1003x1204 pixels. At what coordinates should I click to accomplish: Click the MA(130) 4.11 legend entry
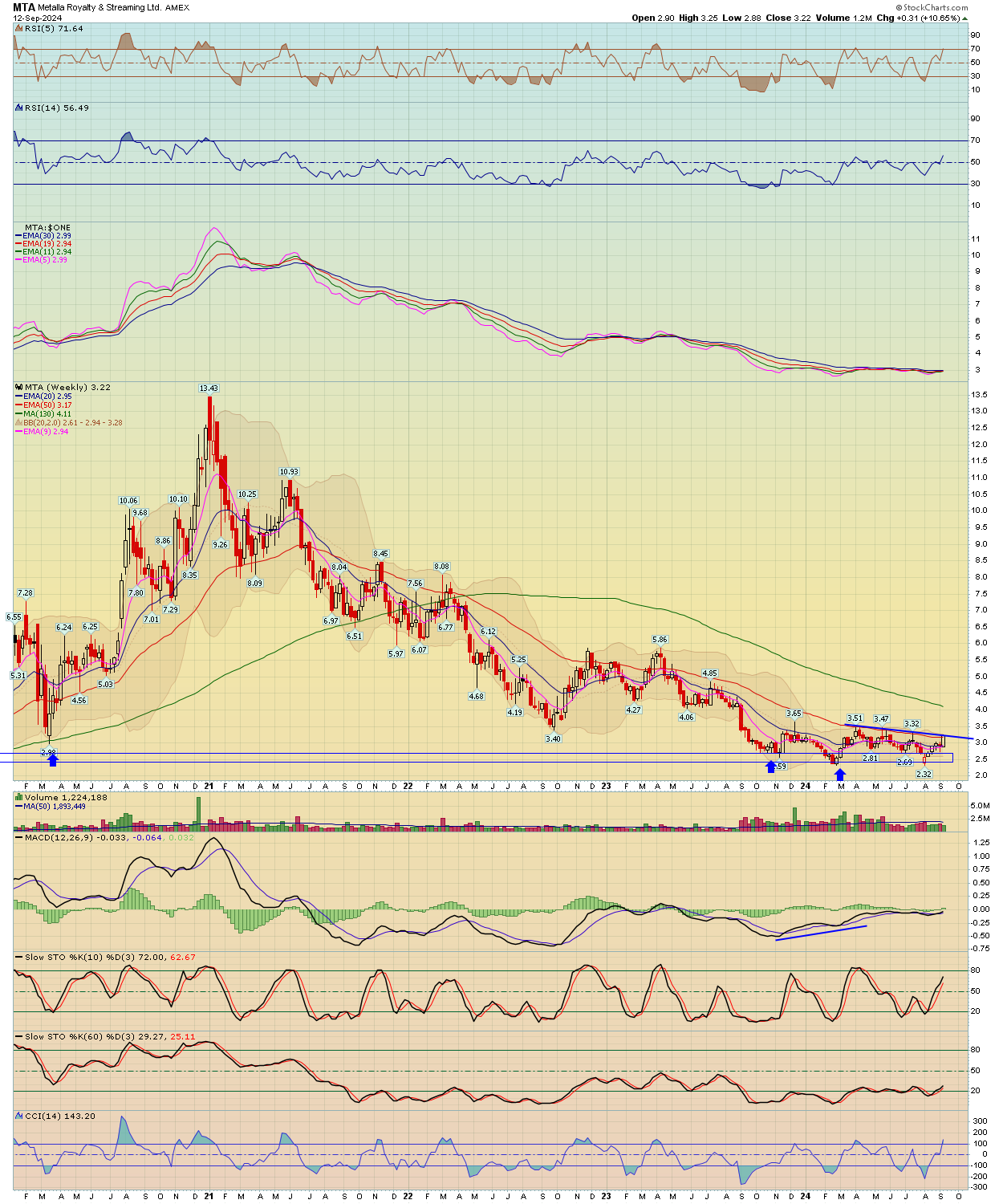click(x=47, y=414)
